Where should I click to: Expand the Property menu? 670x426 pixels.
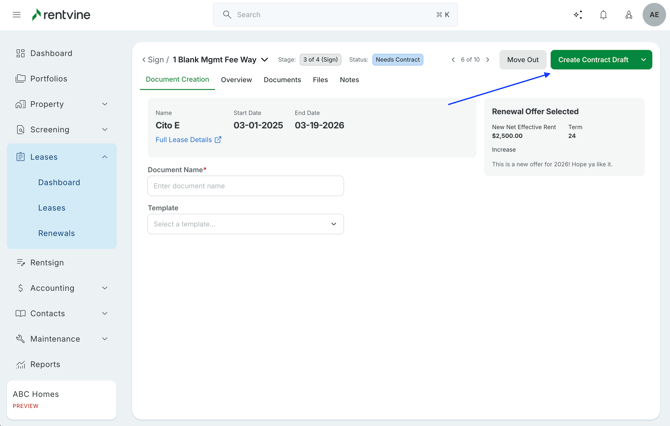[105, 104]
